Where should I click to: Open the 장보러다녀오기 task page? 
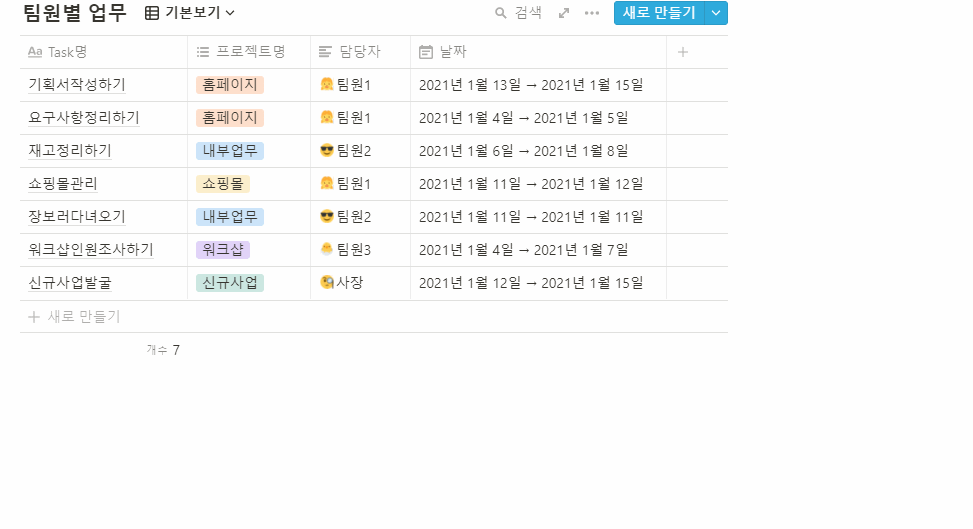pos(77,217)
